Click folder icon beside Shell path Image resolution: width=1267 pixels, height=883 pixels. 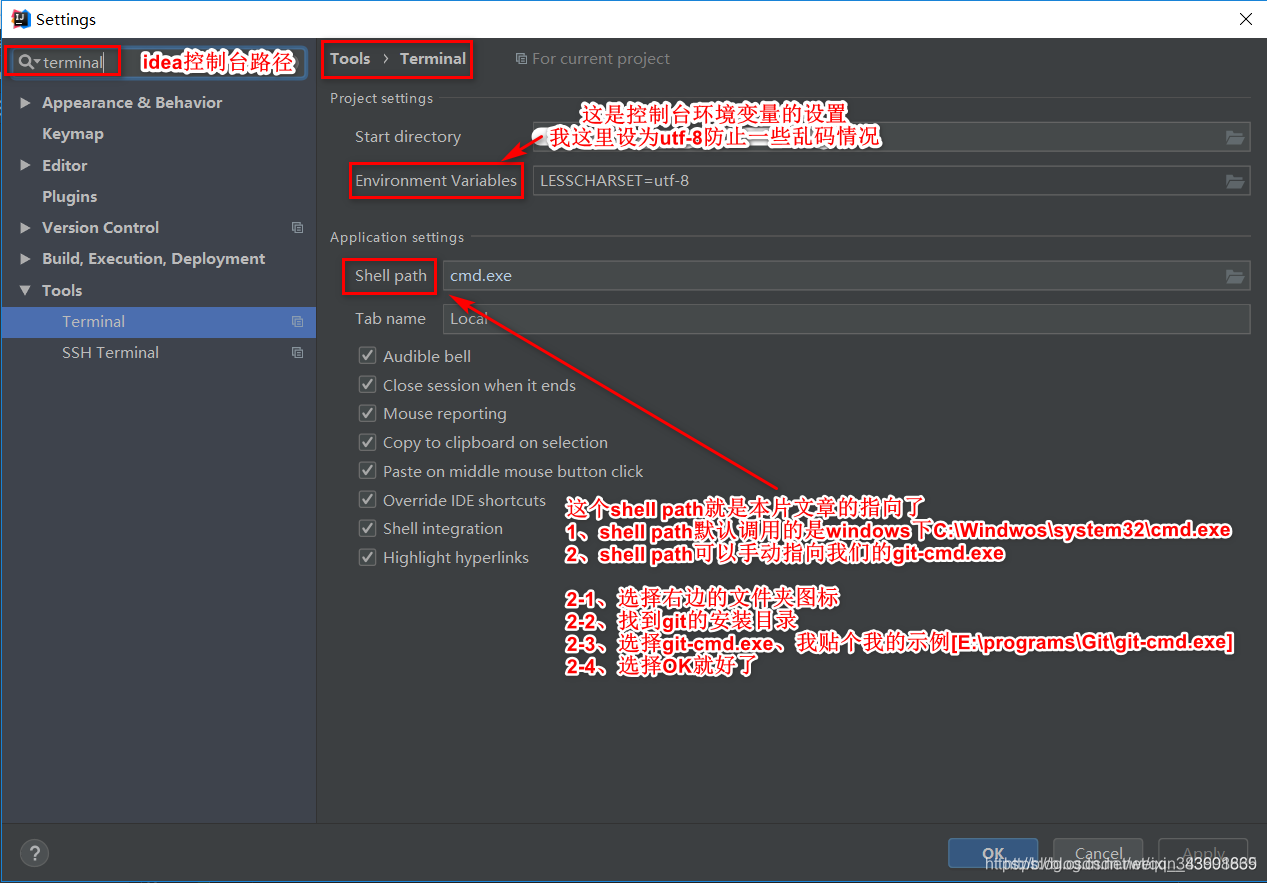[x=1235, y=276]
